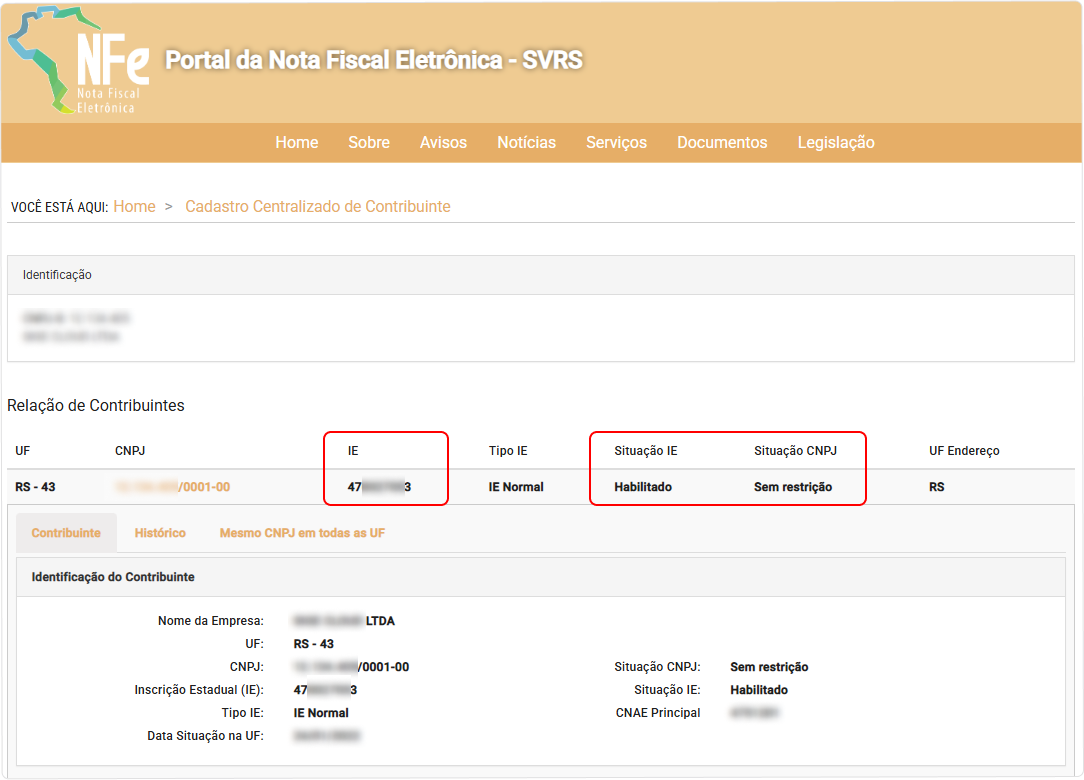Click Situação IE value Habilitado in details
The width and height of the screenshot is (1084, 780).
pos(759,690)
